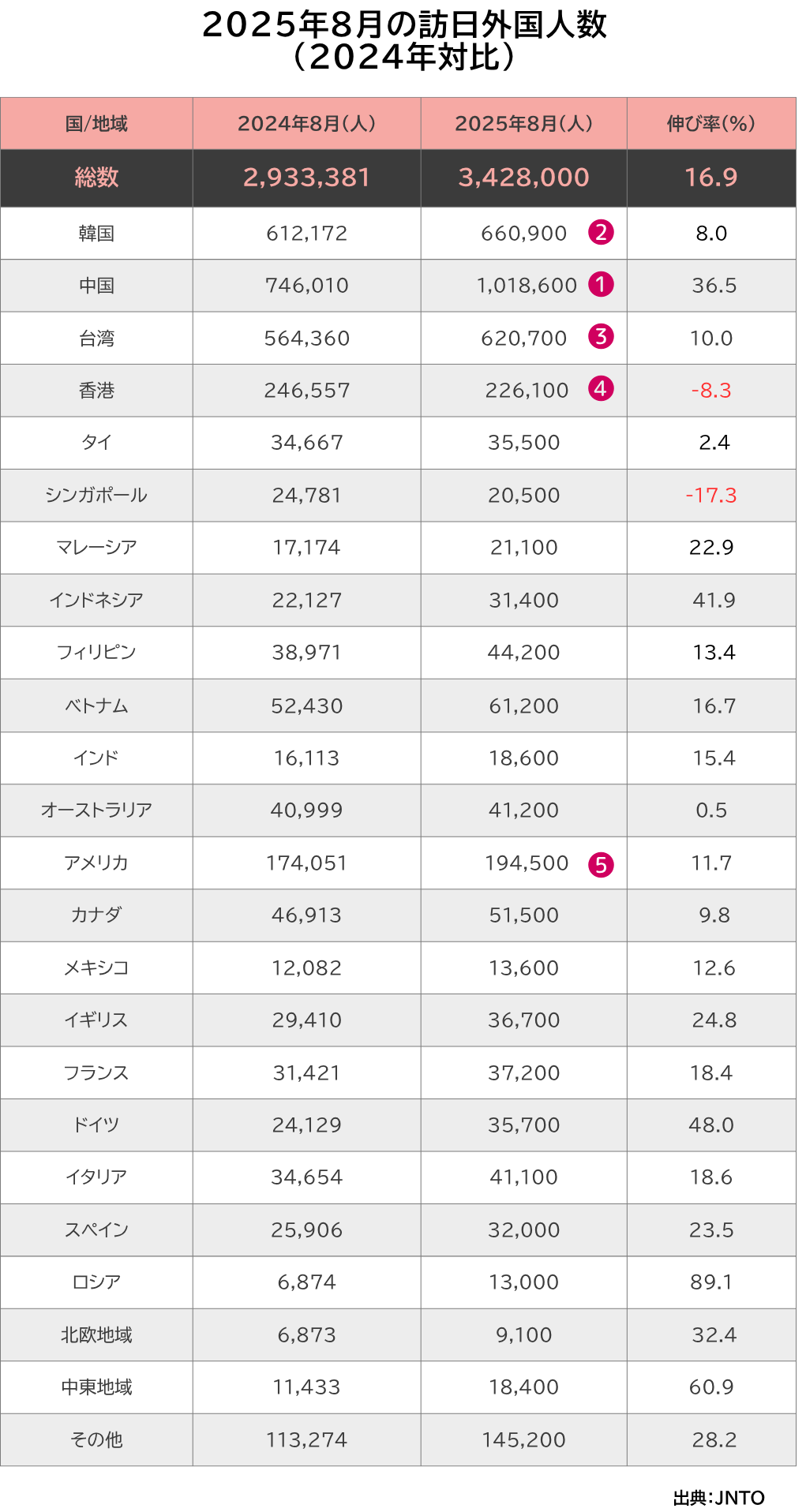Click the total 3,428,000 figure
This screenshot has width=806, height=1512.
coord(523,178)
